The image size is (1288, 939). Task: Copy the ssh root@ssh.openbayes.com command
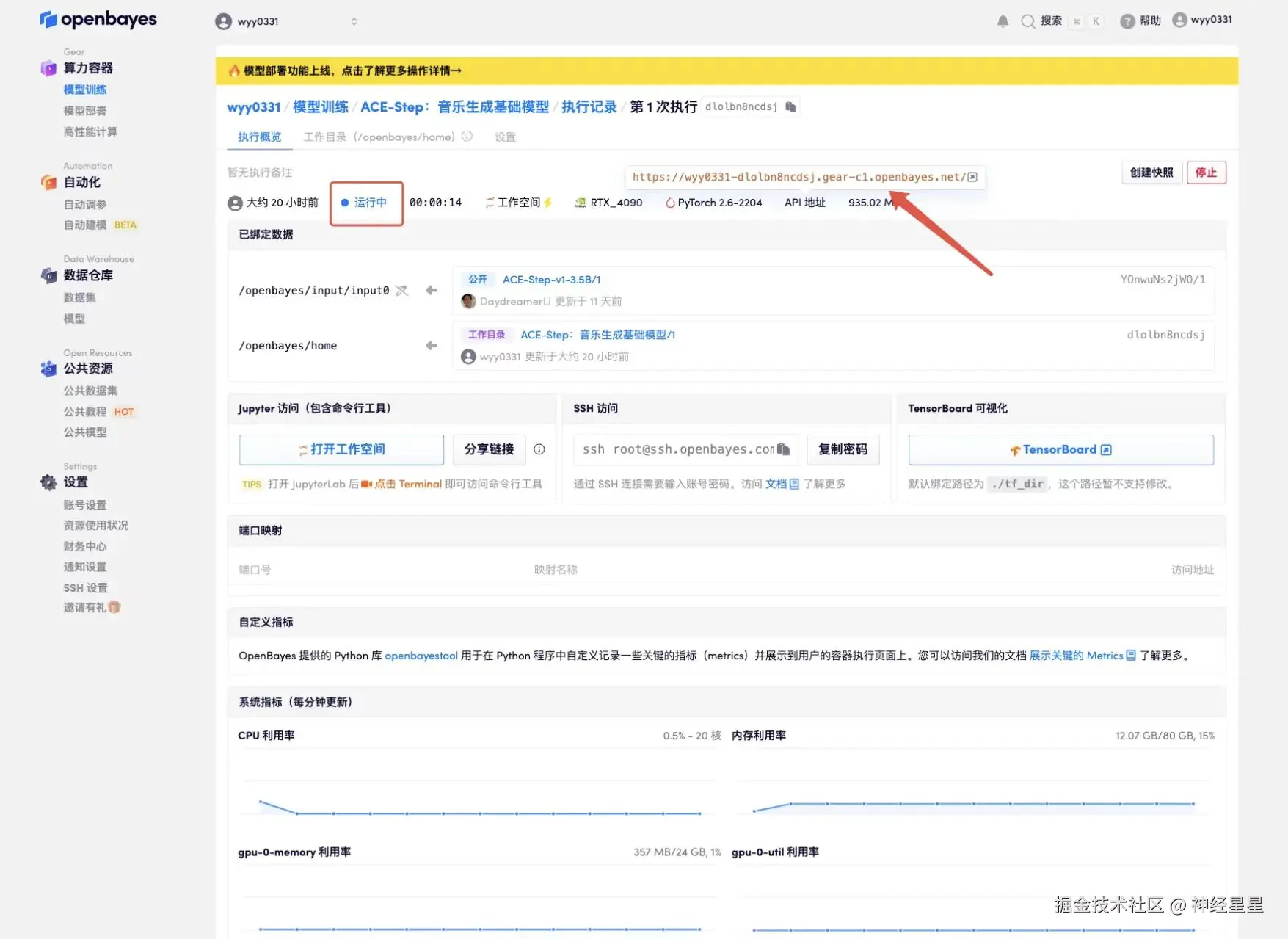click(x=783, y=449)
